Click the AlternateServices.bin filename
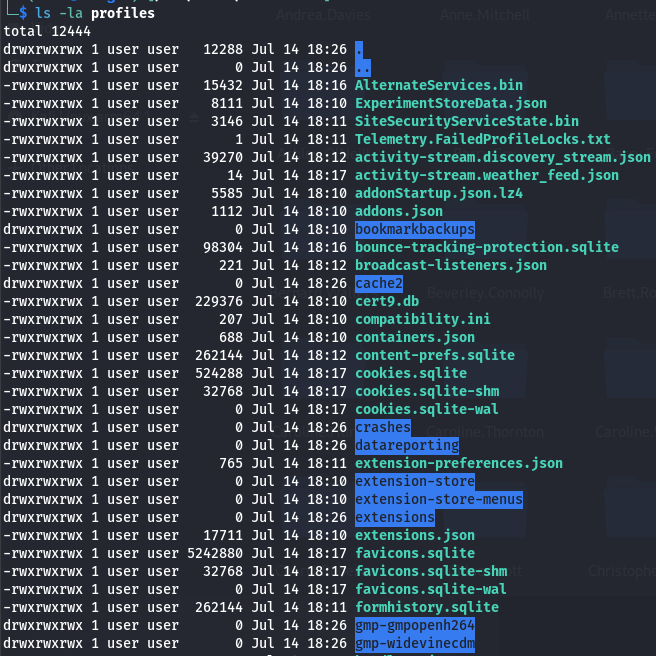The height and width of the screenshot is (656, 656). [438, 85]
